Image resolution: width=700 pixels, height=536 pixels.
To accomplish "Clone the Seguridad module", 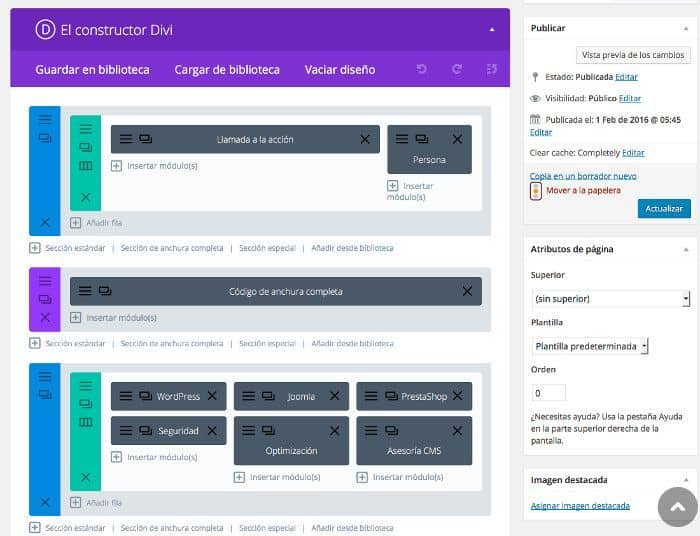I will 146,431.
